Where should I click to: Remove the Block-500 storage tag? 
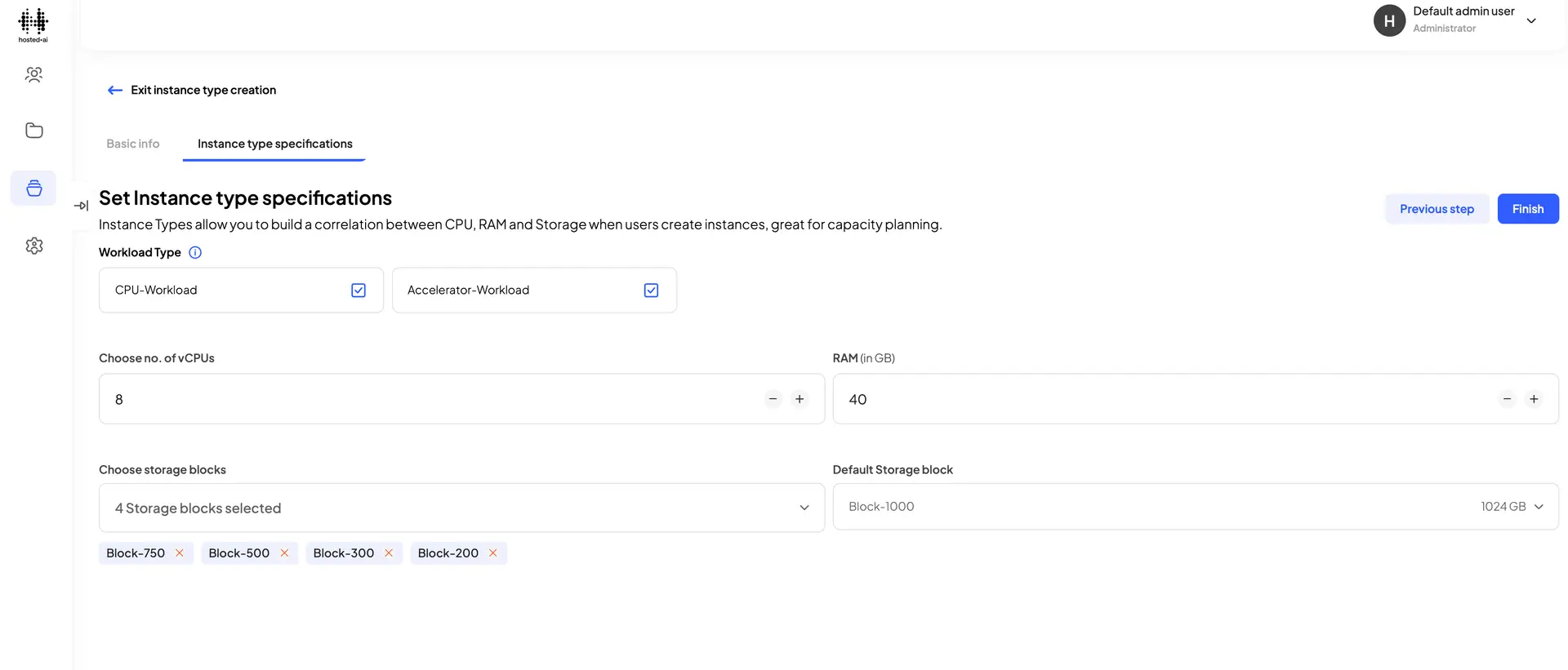click(284, 553)
